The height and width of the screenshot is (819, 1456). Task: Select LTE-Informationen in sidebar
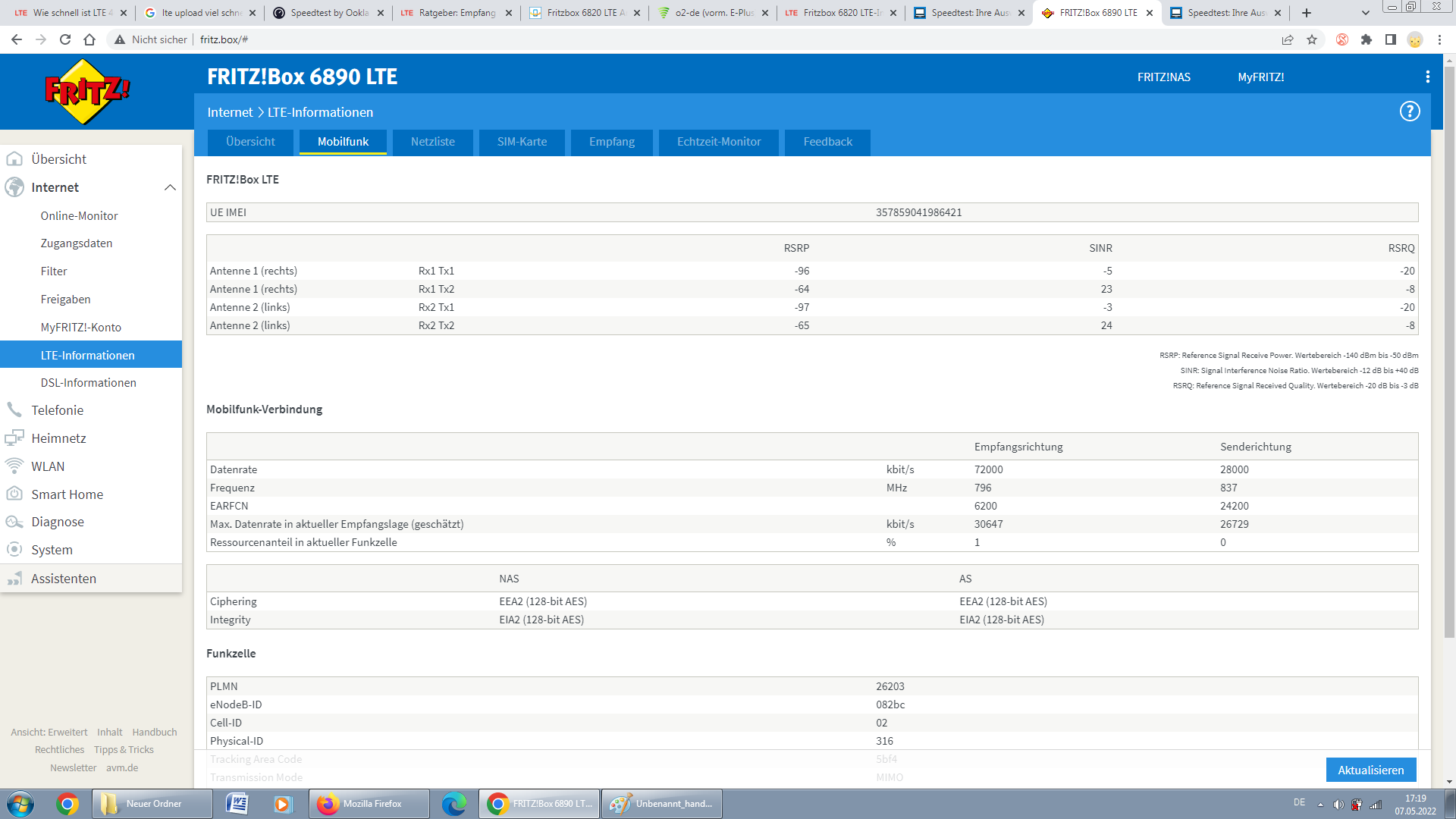(91, 355)
